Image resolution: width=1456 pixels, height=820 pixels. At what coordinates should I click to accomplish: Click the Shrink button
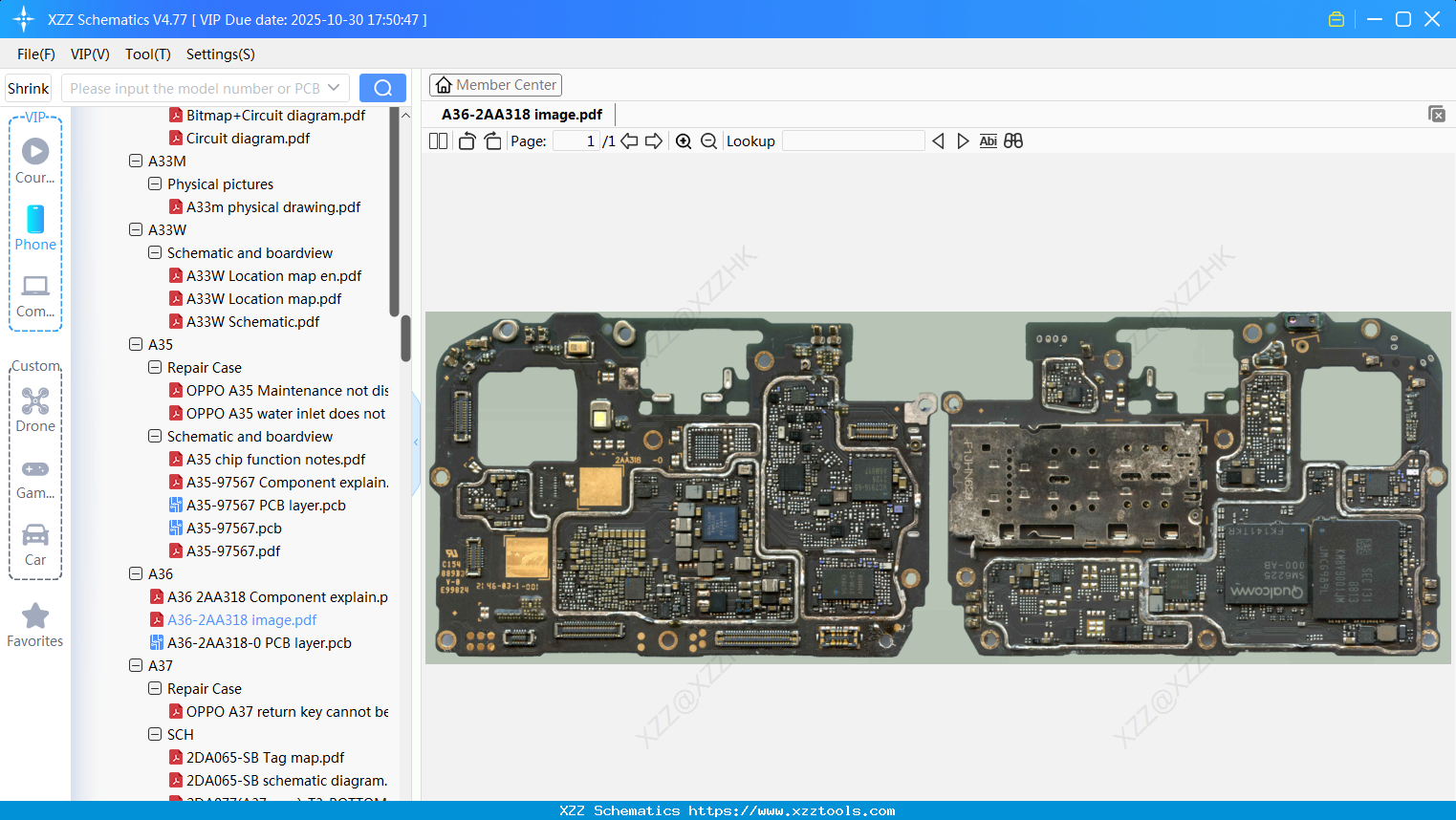coord(29,88)
